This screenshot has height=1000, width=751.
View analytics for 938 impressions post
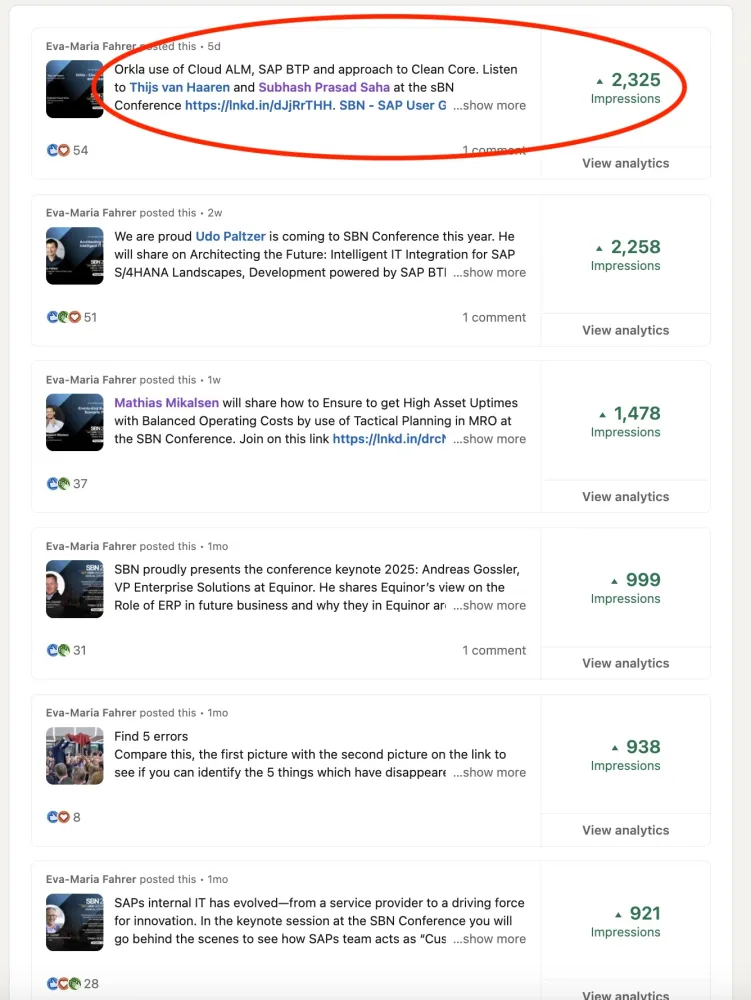pos(625,830)
